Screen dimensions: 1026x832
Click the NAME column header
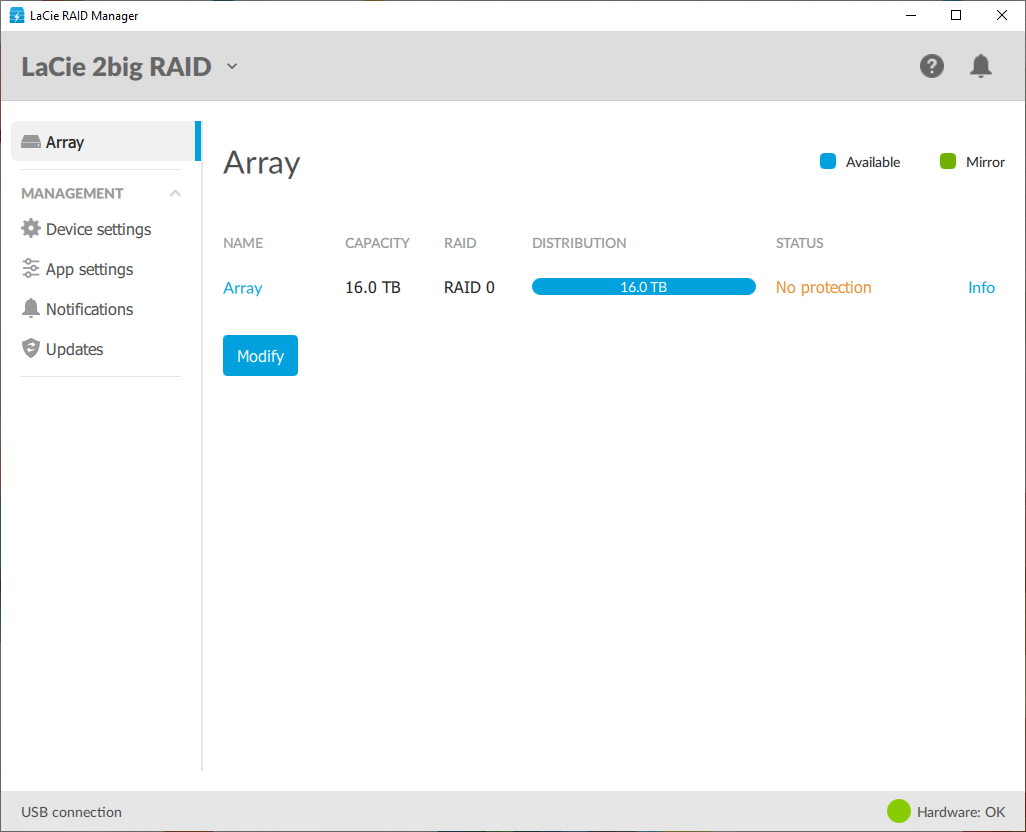[x=243, y=243]
